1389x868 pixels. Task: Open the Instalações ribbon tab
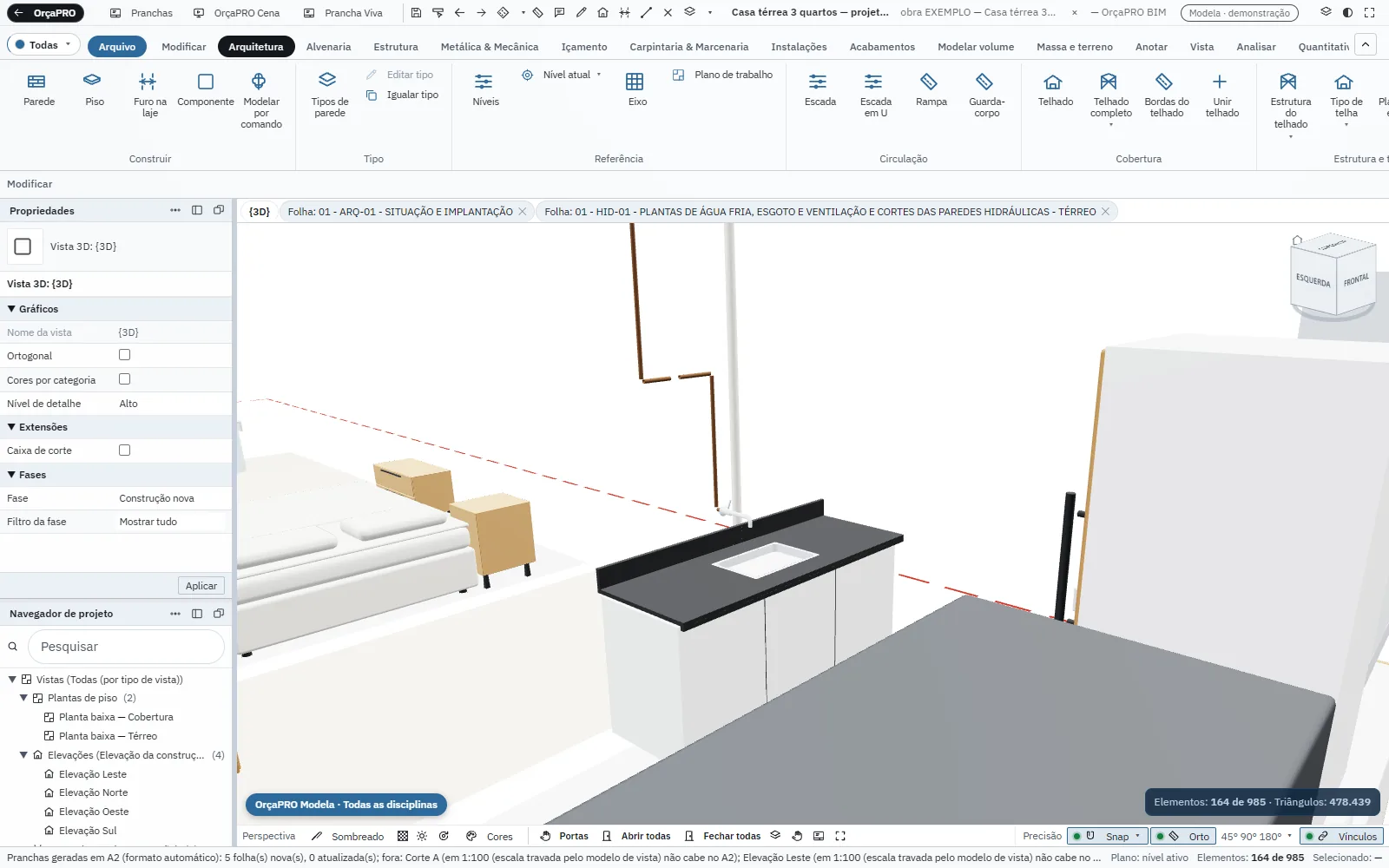799,47
